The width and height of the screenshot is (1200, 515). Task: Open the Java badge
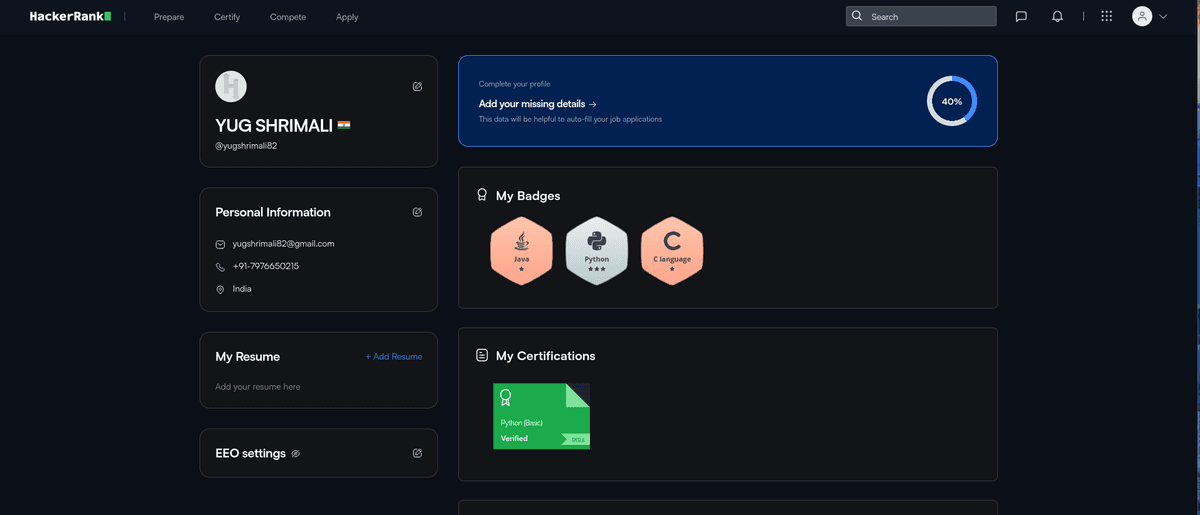click(521, 251)
